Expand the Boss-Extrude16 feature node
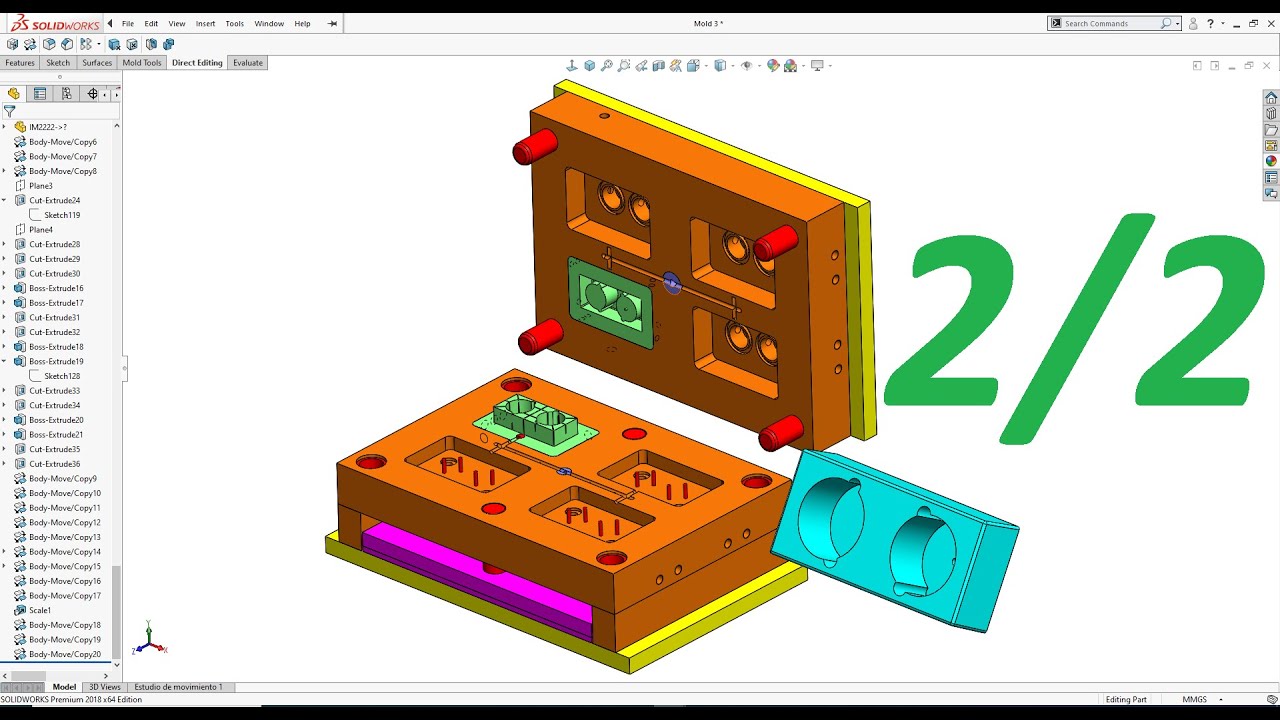The width and height of the screenshot is (1280, 720). (4, 288)
